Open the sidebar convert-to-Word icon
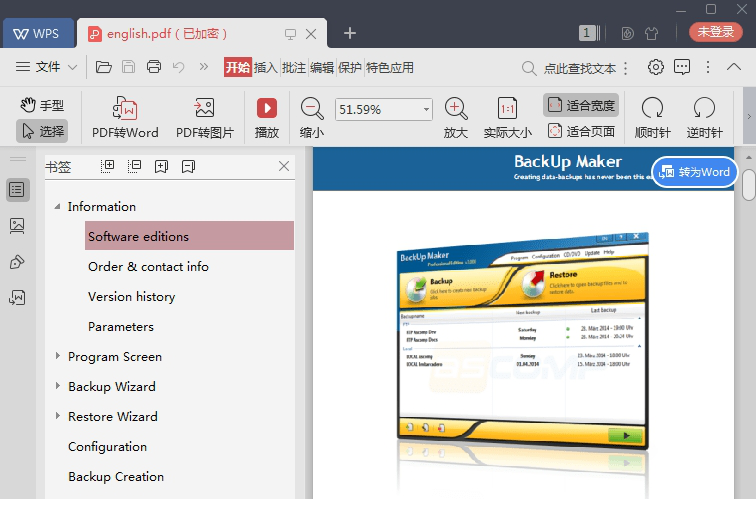The image size is (756, 518). 17,298
